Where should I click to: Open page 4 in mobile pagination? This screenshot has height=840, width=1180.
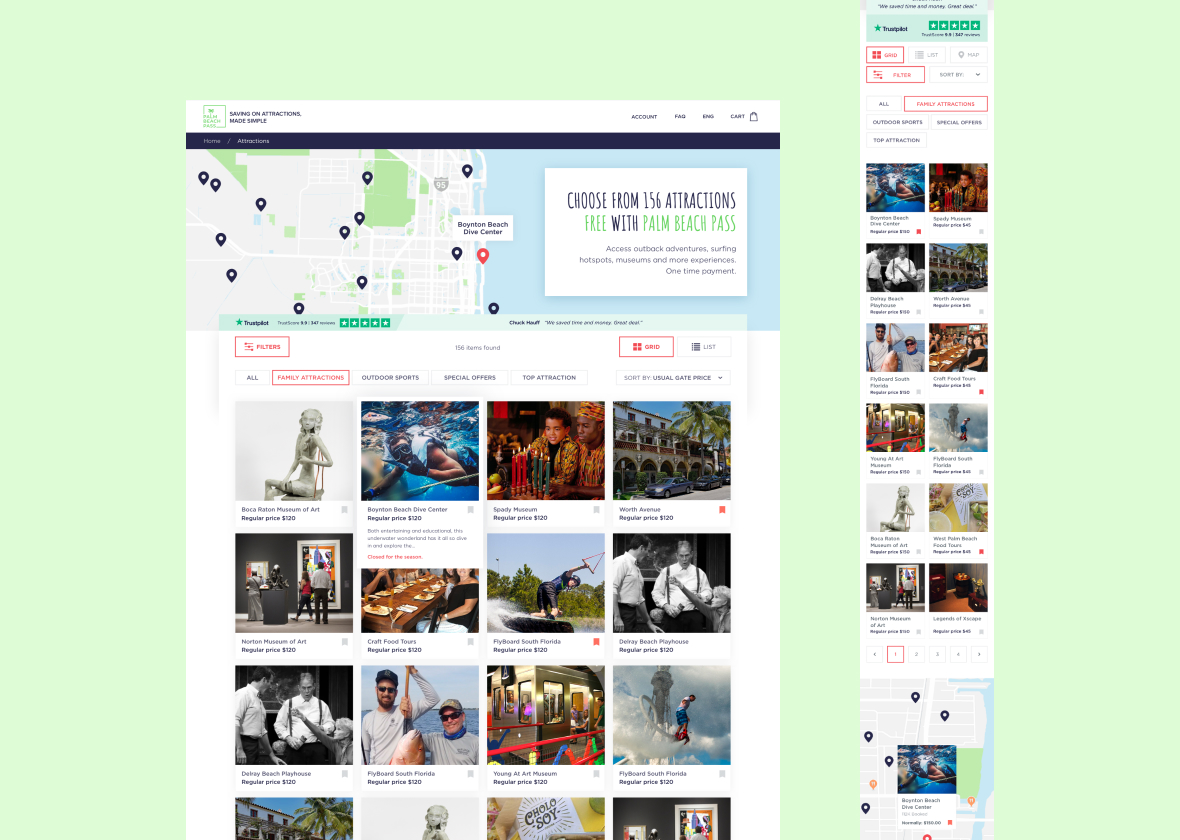coord(958,654)
